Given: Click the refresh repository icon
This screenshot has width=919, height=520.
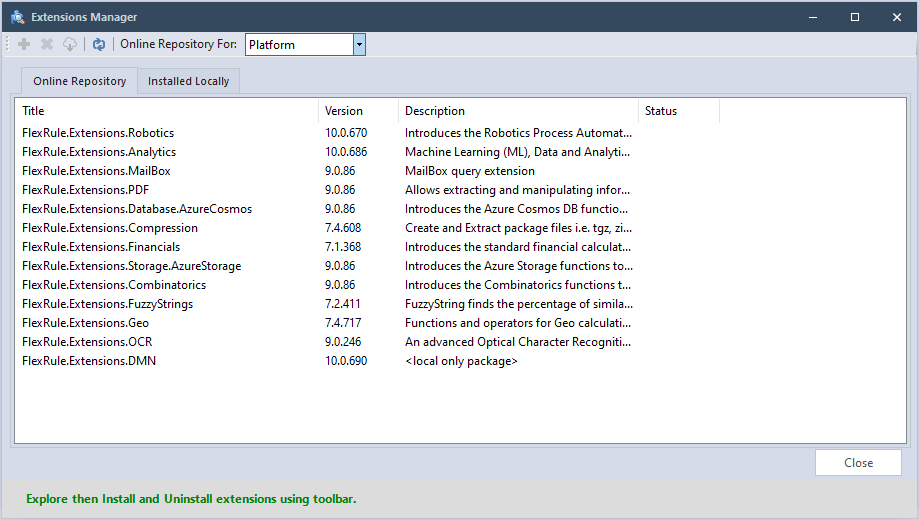Looking at the screenshot, I should [98, 44].
